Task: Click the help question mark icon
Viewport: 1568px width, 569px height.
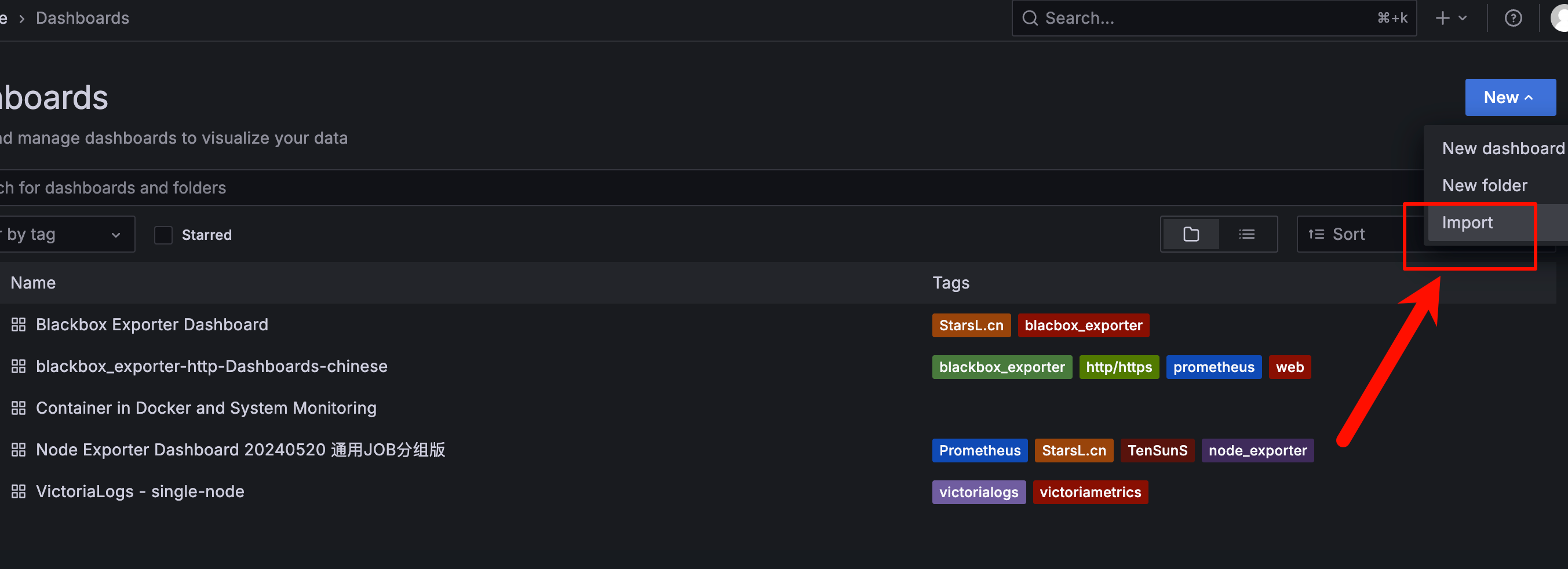Action: pos(1512,19)
